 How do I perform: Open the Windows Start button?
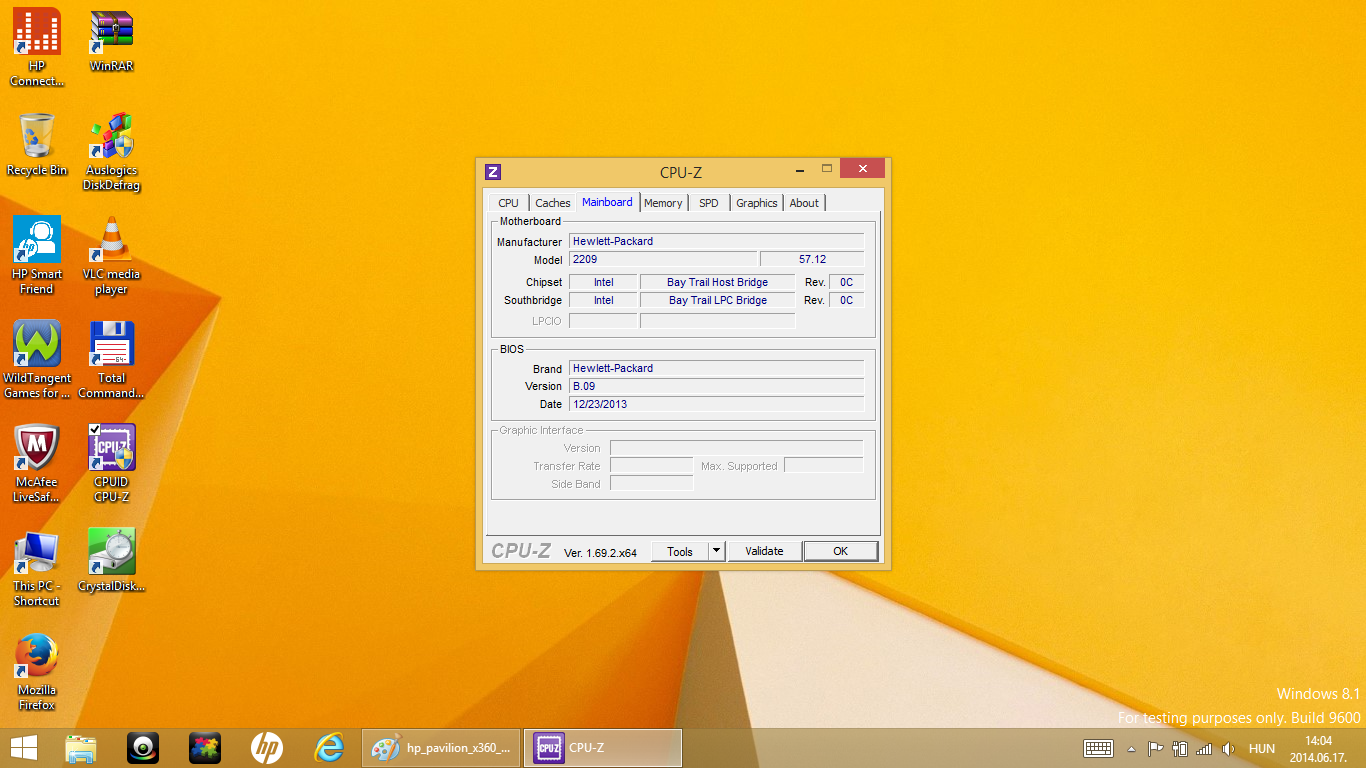(x=24, y=748)
